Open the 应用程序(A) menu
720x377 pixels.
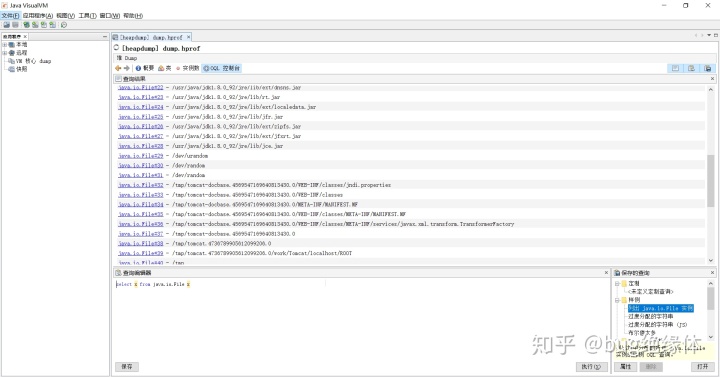pos(38,16)
